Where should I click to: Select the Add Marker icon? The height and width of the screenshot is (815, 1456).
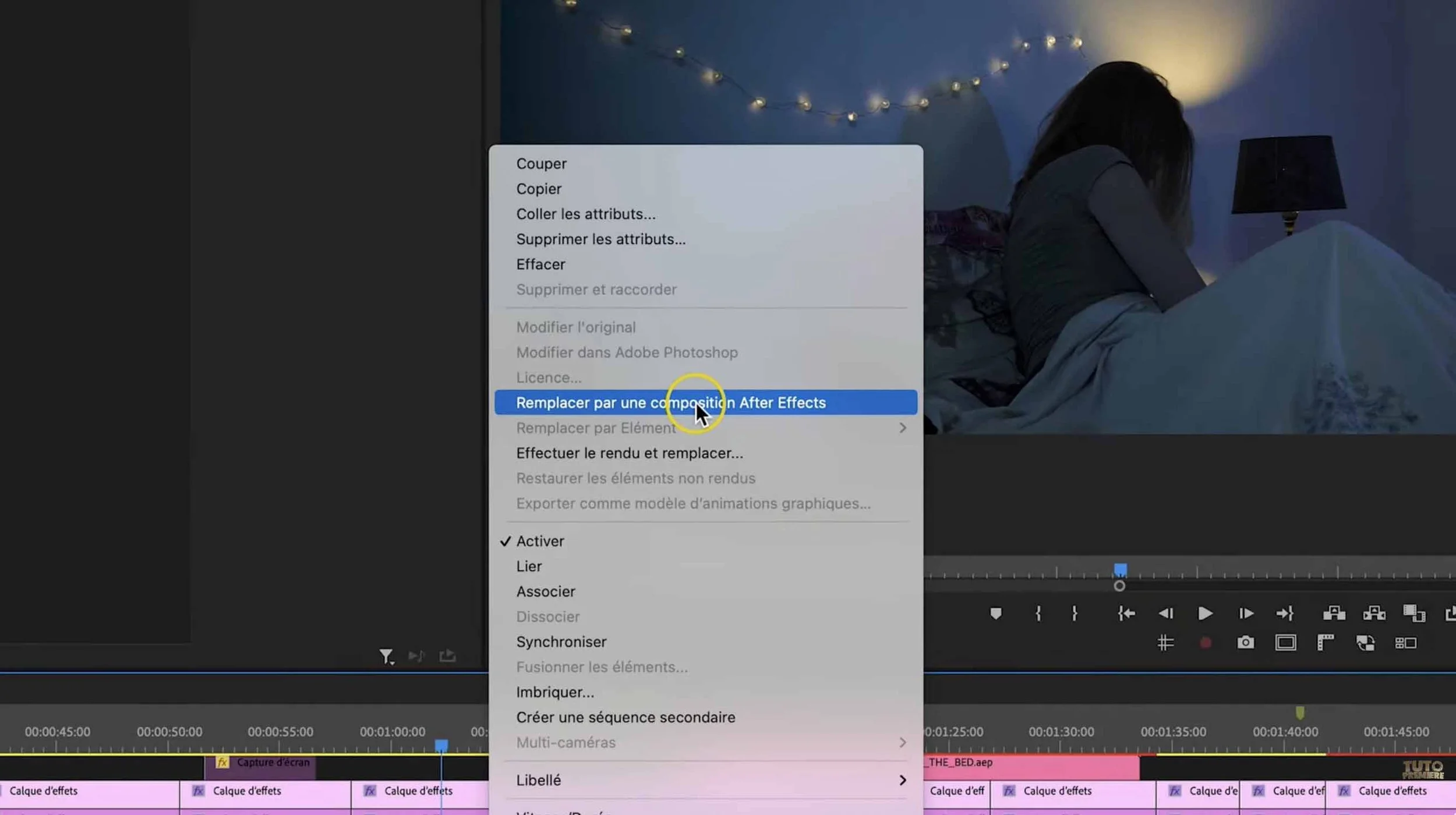pos(998,613)
